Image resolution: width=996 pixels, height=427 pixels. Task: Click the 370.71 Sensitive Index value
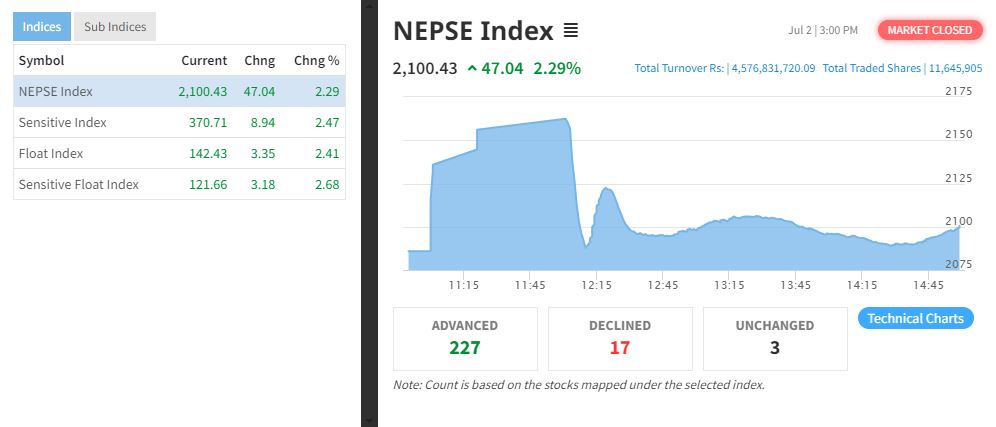tap(208, 123)
